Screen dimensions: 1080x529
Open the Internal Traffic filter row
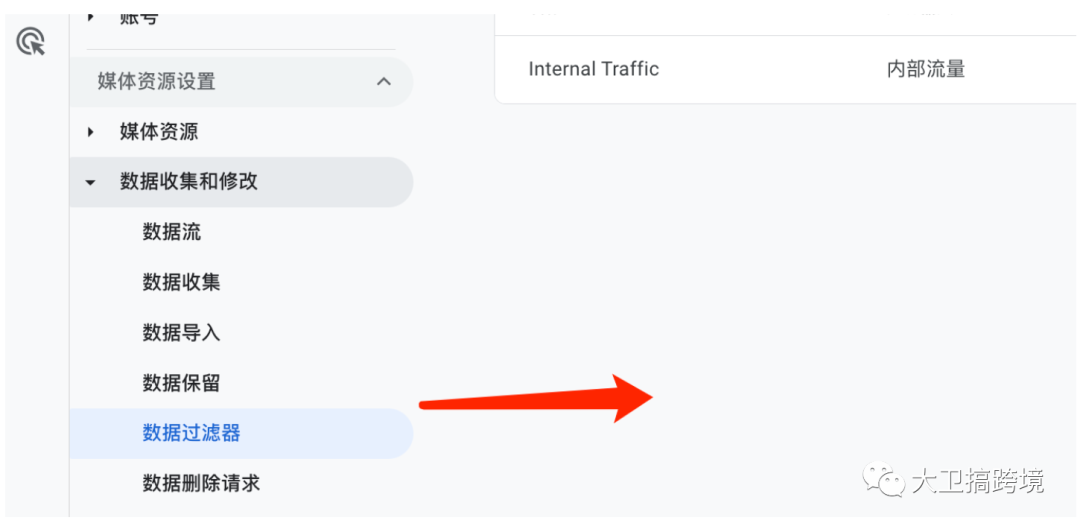point(787,69)
